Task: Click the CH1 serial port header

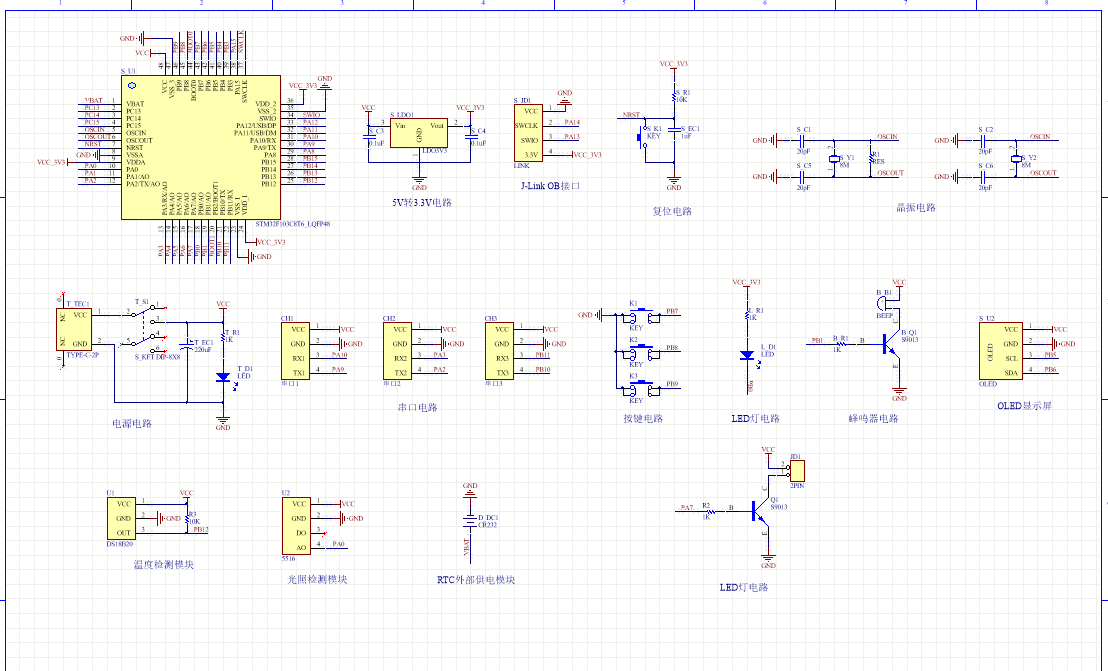Action: click(x=296, y=350)
